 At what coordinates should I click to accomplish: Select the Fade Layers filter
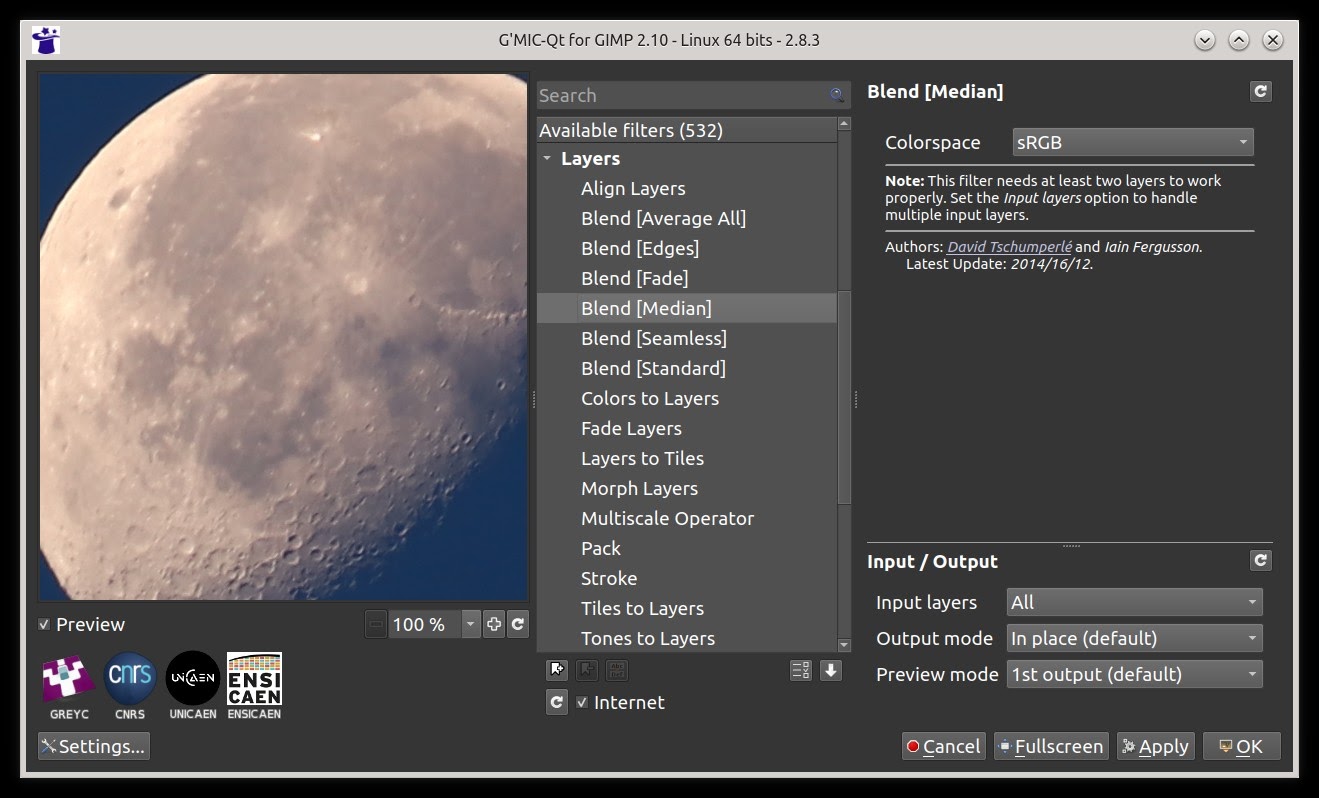(x=631, y=428)
